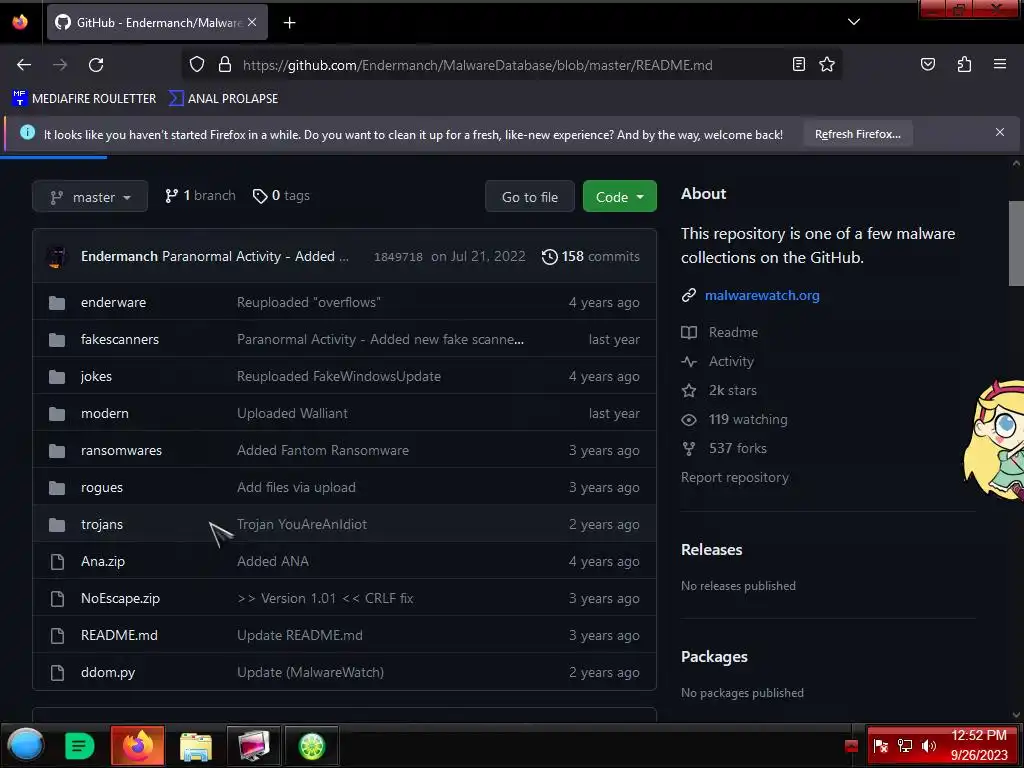Open commit message Trojan YouAreAnIdiot
The image size is (1024, 768).
302,524
